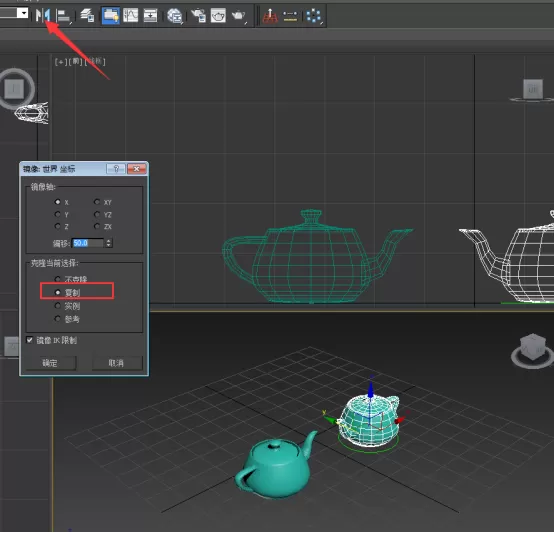This screenshot has width=554, height=533.
Task: Open the Schematic View icon
Action: tap(150, 16)
